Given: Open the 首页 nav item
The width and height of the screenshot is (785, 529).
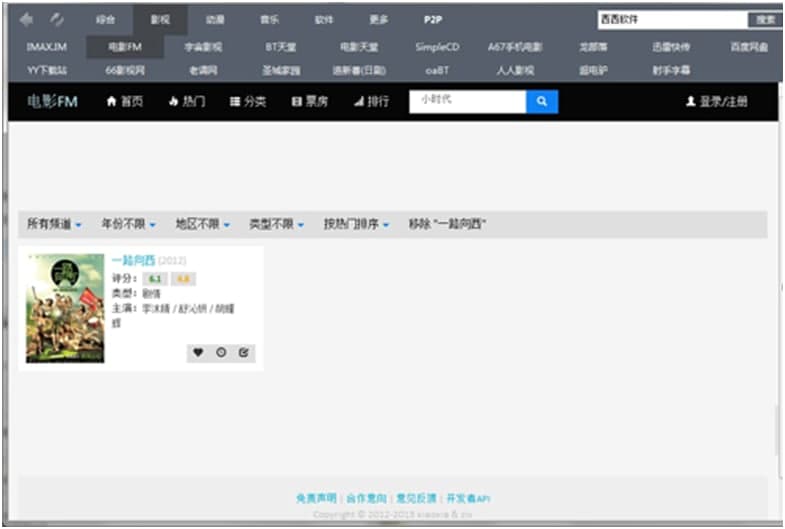Looking at the screenshot, I should pos(125,102).
